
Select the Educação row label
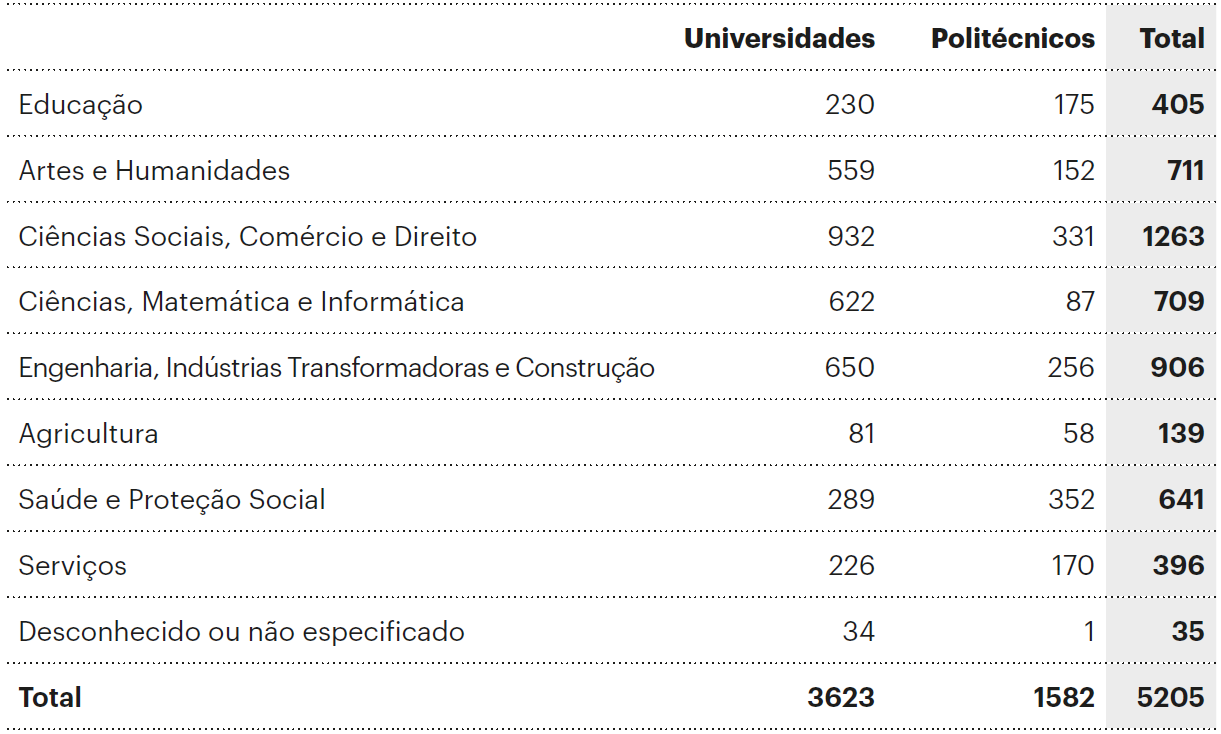(81, 105)
